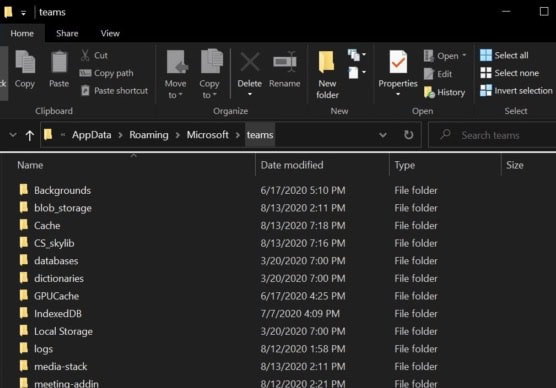Click the Up one level arrow
This screenshot has width=556, height=388.
point(30,135)
